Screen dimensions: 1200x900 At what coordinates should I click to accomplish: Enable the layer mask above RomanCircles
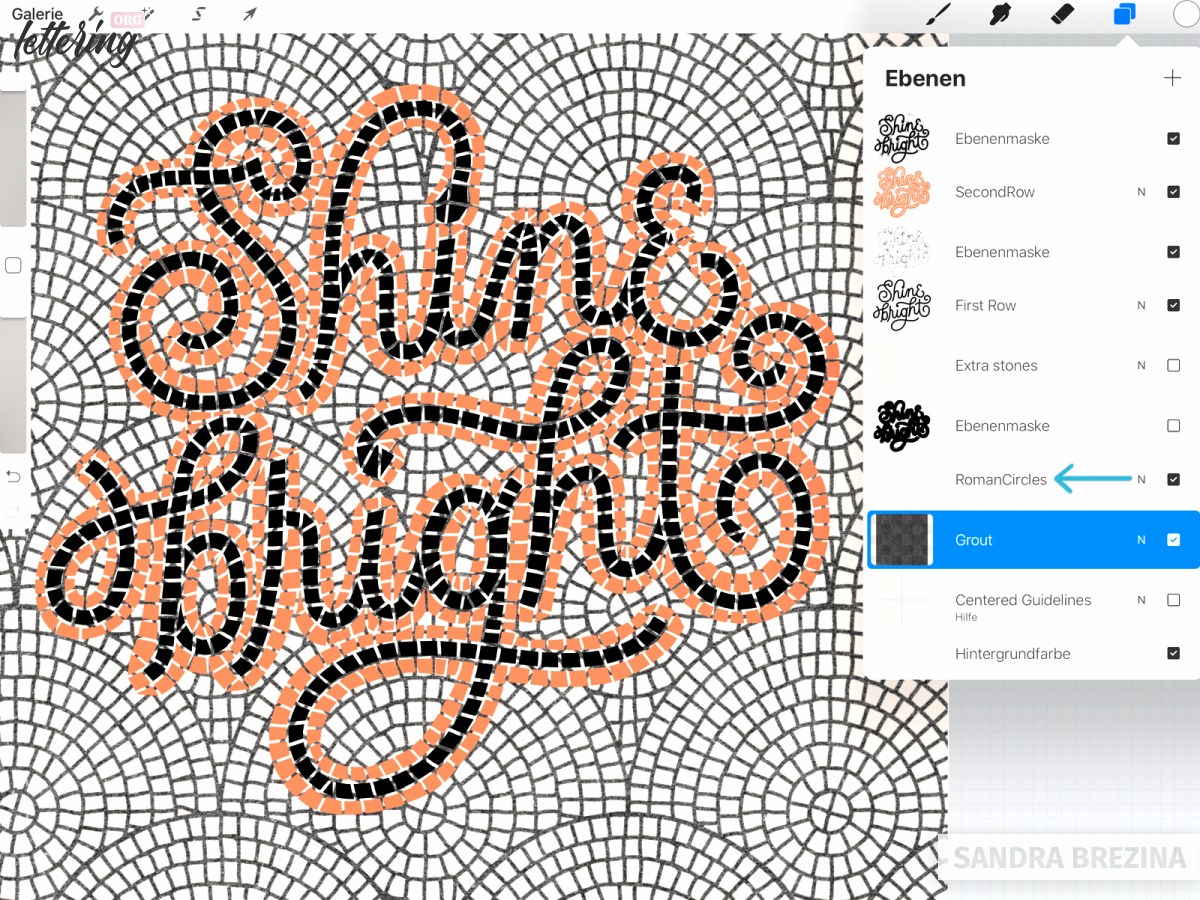coord(1174,426)
